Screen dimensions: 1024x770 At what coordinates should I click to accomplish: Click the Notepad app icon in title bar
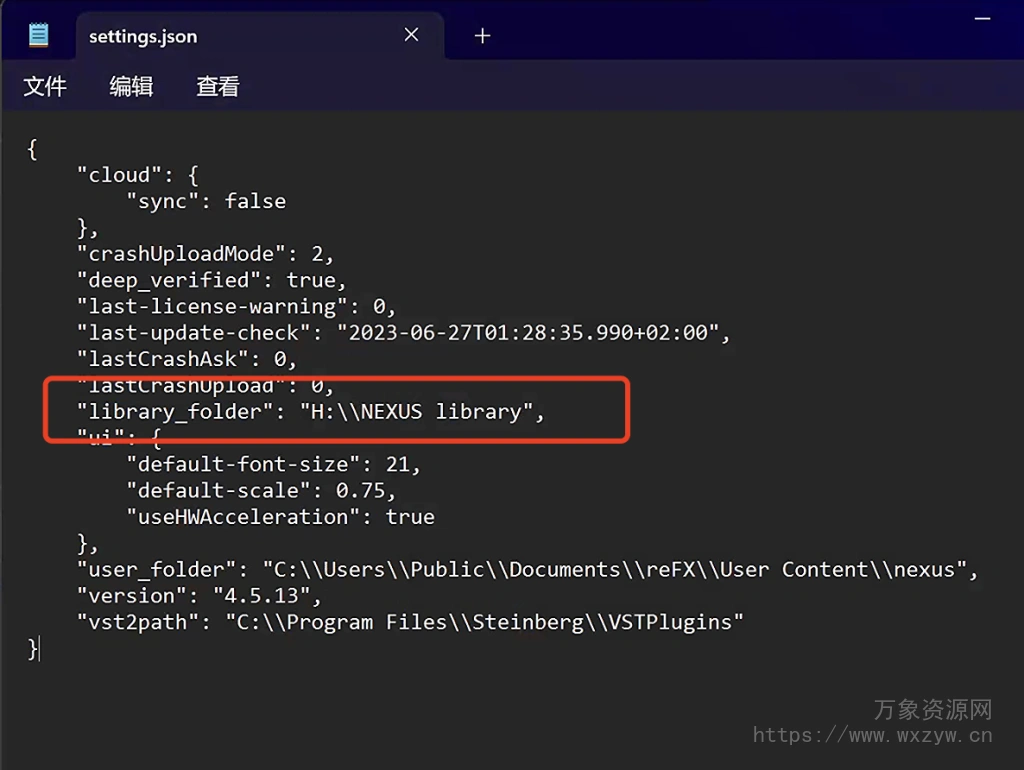(38, 35)
